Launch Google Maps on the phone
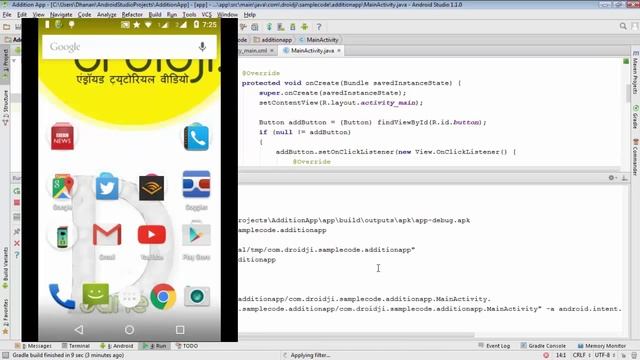This screenshot has height=360, width=640. [x=62, y=187]
